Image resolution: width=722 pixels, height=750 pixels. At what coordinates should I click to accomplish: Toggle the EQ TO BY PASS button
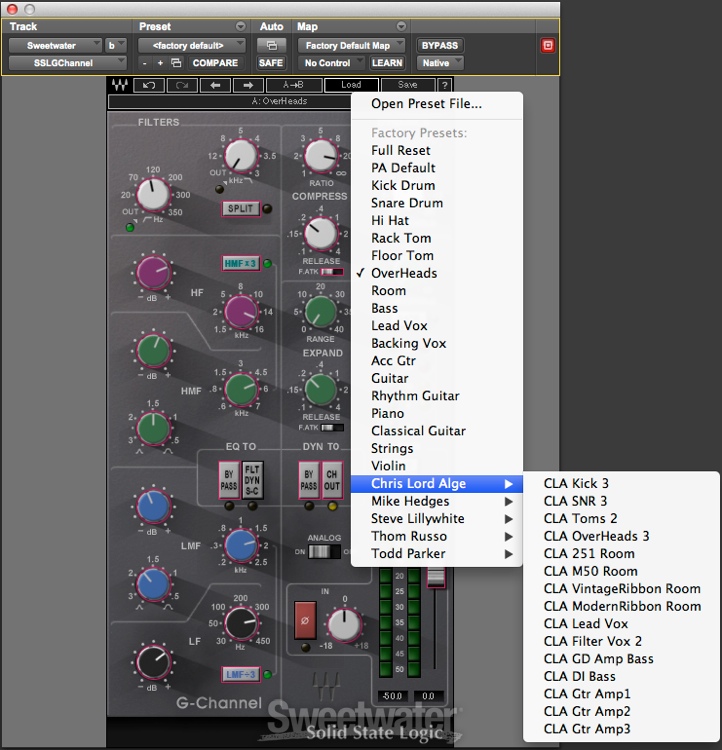229,480
